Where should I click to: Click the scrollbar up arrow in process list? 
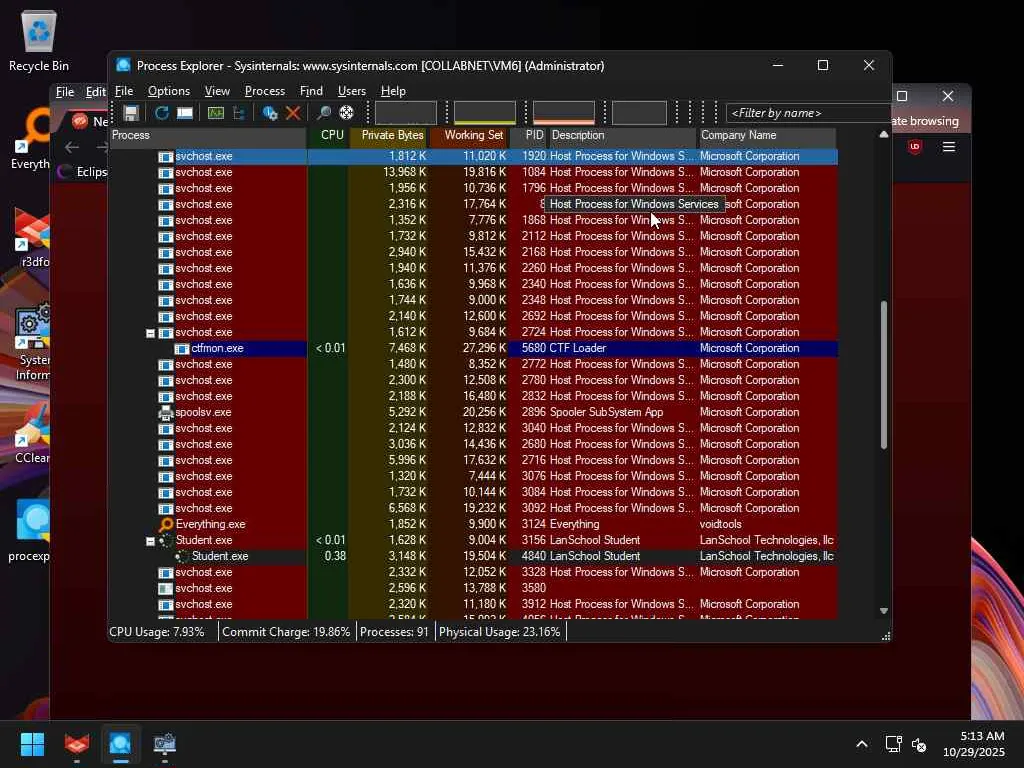coord(884,135)
